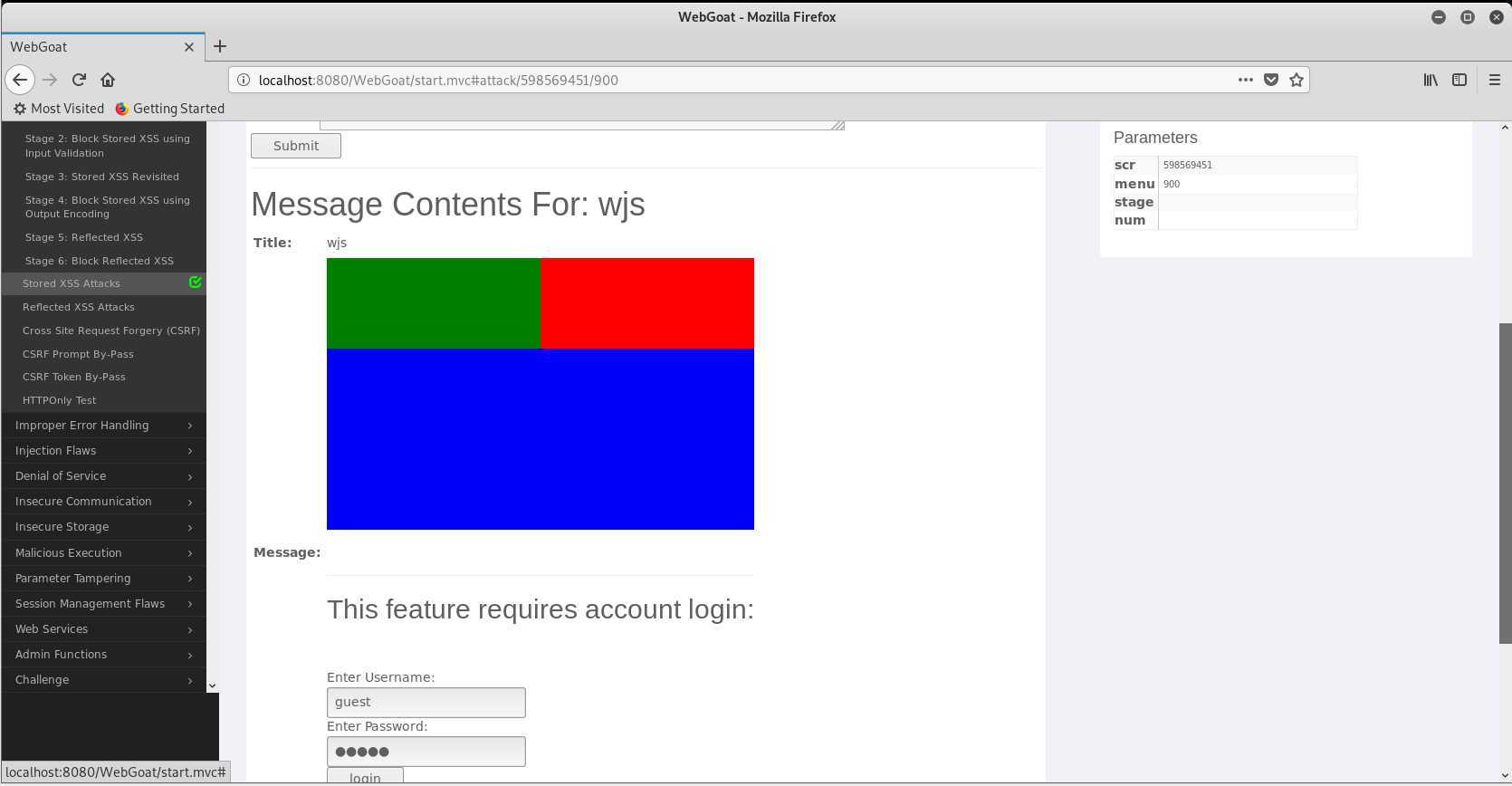This screenshot has width=1512, height=786.
Task: Expand Parameter Tampering category
Action: tap(103, 578)
